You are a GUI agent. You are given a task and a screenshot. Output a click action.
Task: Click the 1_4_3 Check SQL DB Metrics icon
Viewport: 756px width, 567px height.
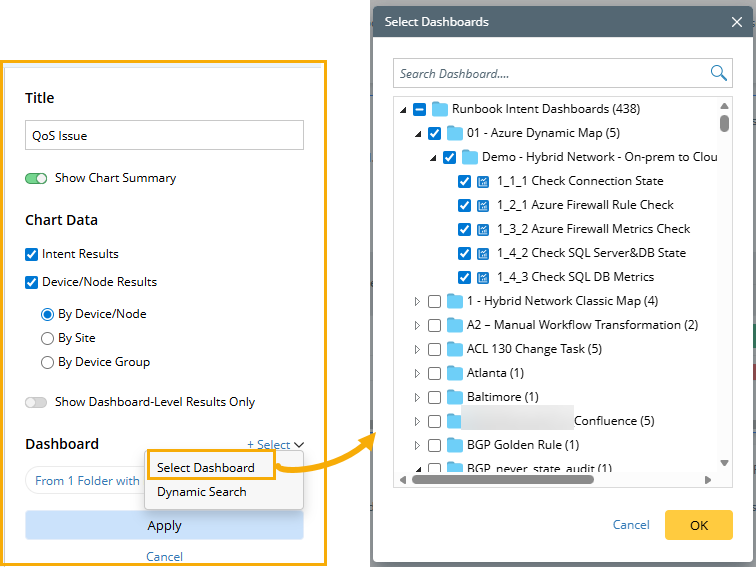click(484, 277)
